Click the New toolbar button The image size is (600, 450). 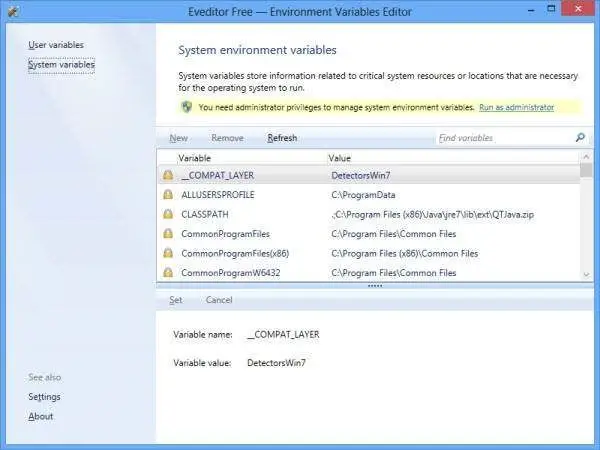pos(178,138)
